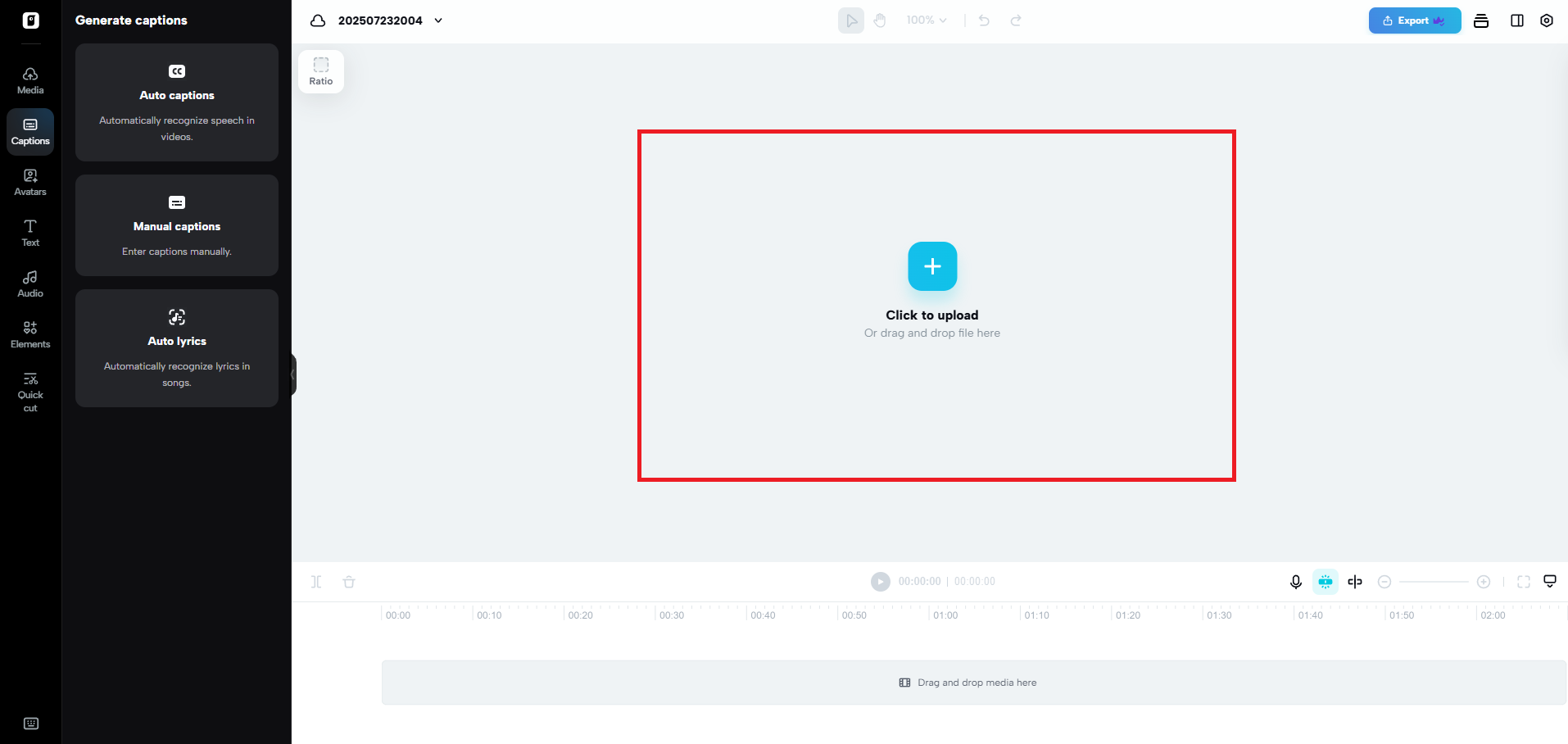Open the project name dropdown
Viewport: 1568px width, 744px height.
pyautogui.click(x=438, y=20)
